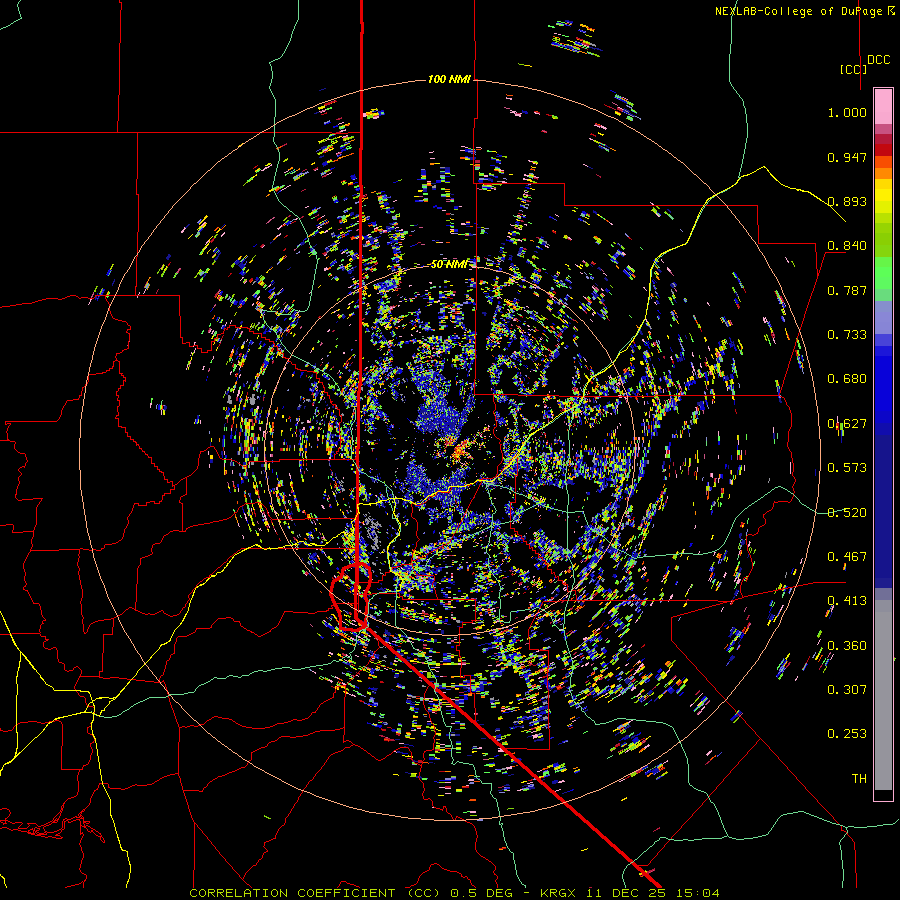Click the yellow segment of the color scale
900x900 pixels.
pos(883,196)
